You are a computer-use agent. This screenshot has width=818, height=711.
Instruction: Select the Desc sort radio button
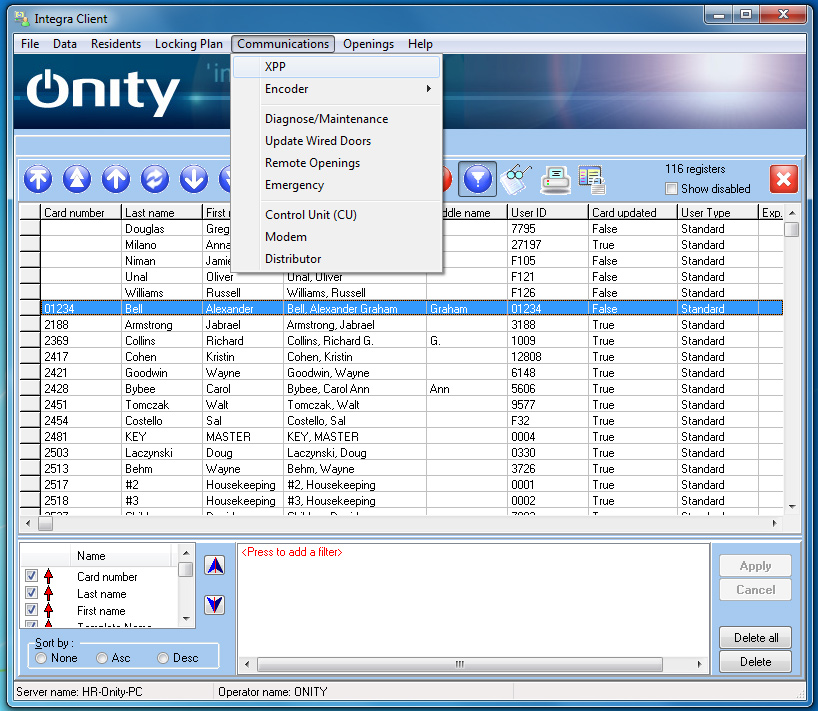[x=163, y=658]
